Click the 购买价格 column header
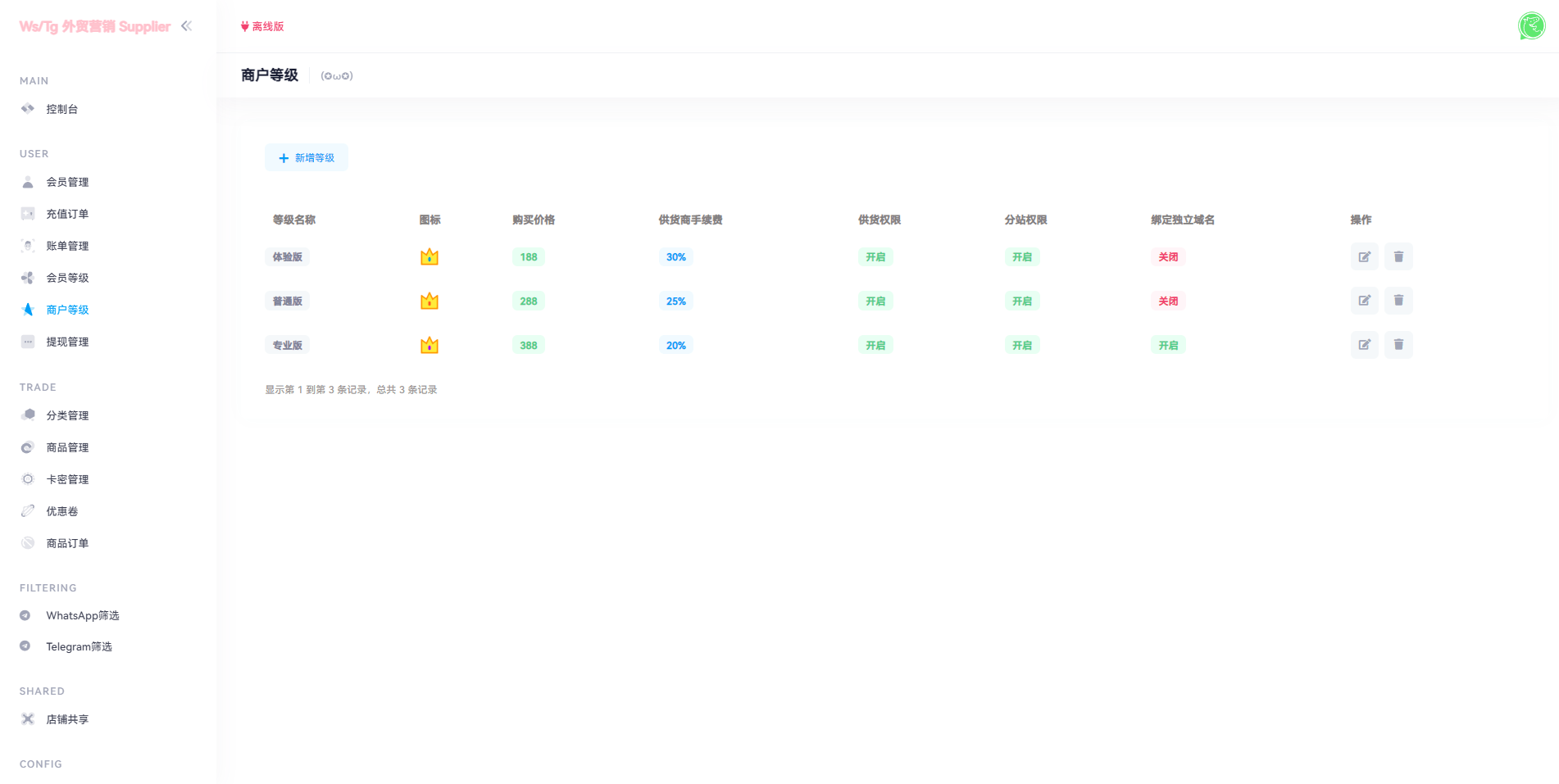This screenshot has width=1559, height=784. click(534, 220)
